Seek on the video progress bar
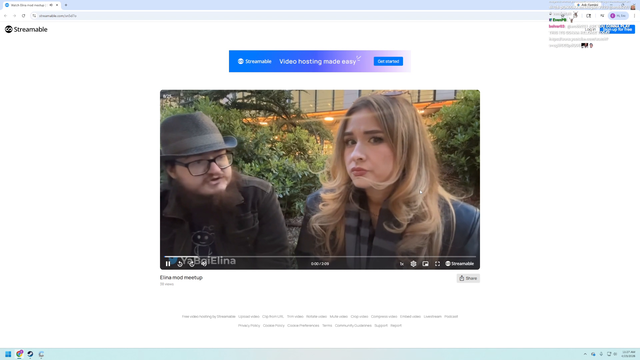This screenshot has width=640, height=360. pos(320,257)
